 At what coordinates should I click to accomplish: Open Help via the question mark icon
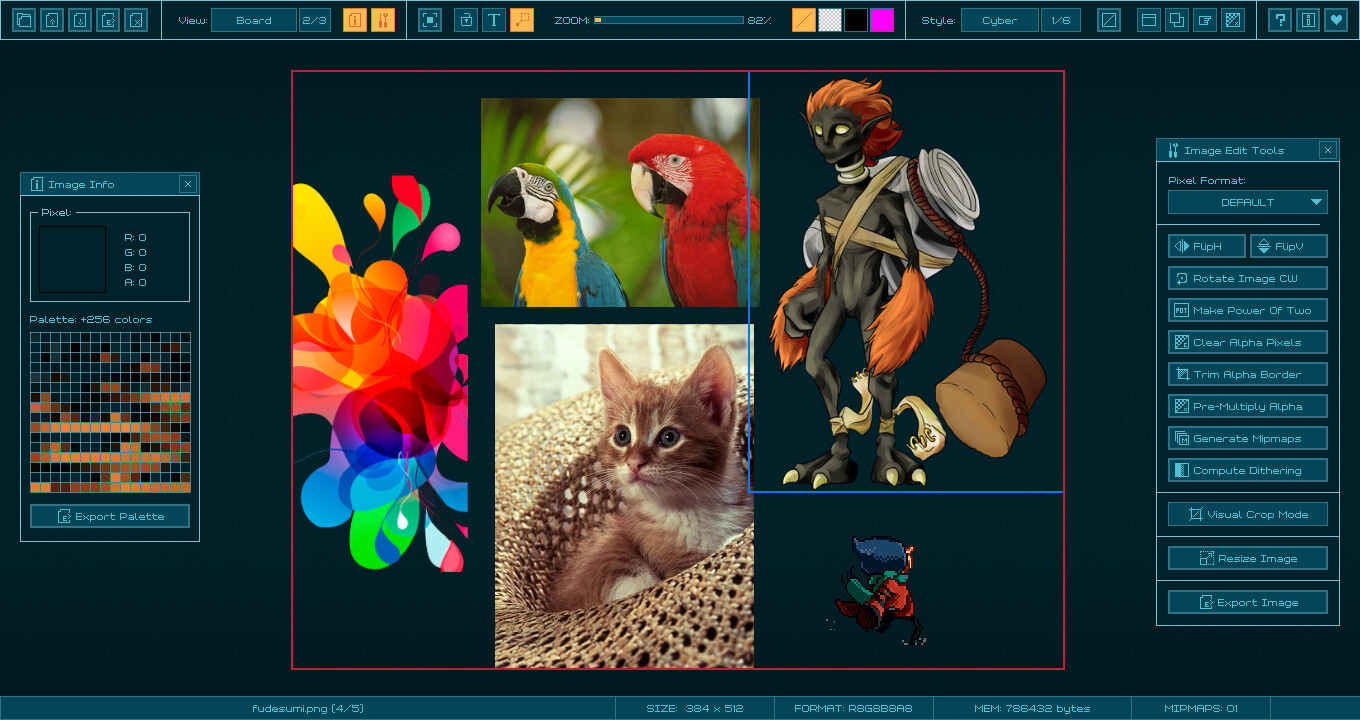[x=1280, y=19]
